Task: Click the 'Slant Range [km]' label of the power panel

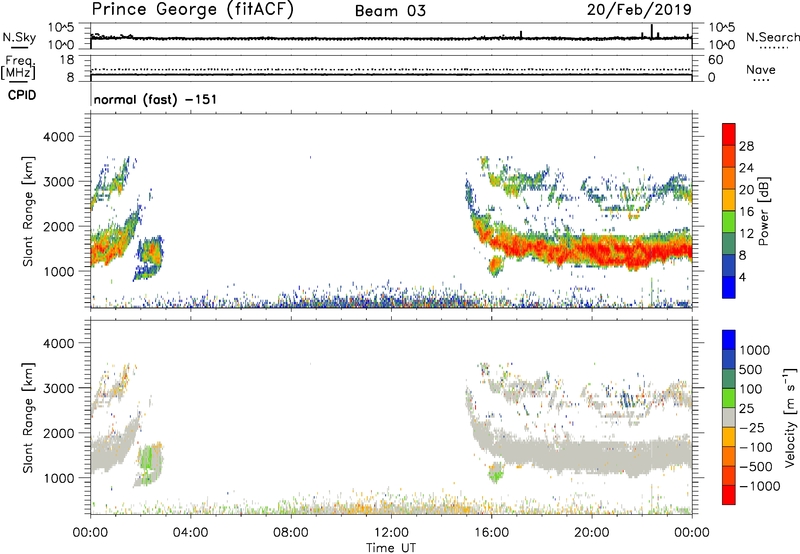Action: [x=28, y=211]
